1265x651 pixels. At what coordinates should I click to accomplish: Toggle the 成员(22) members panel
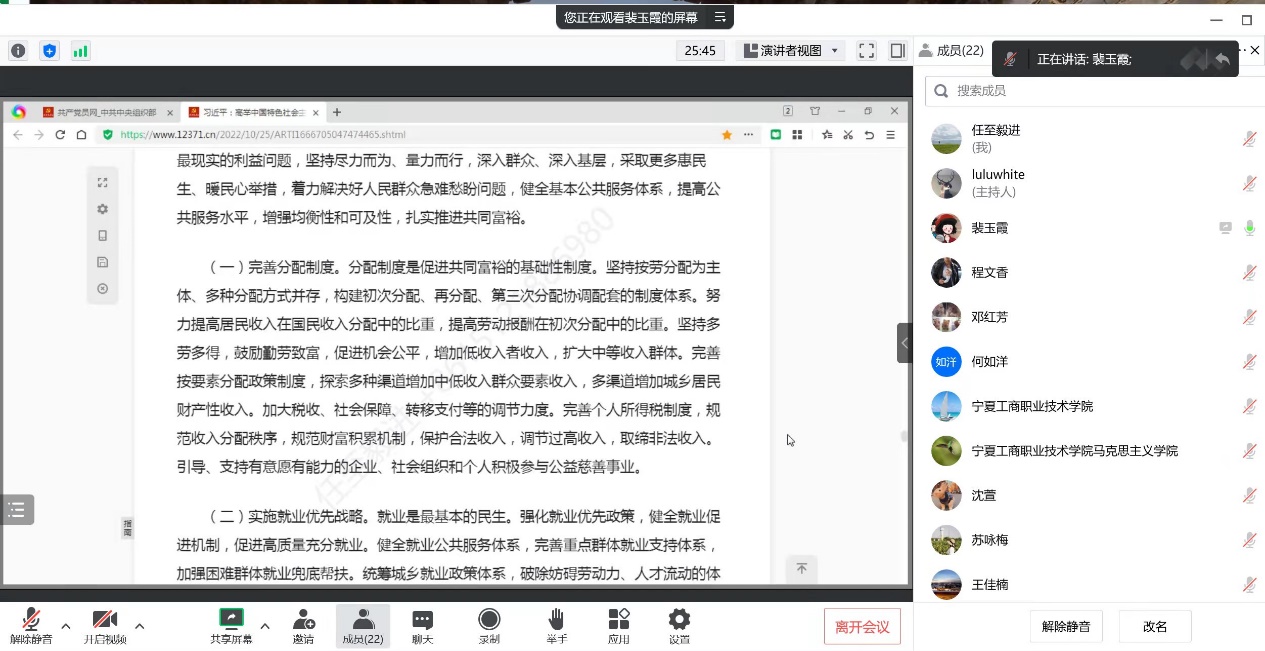363,626
